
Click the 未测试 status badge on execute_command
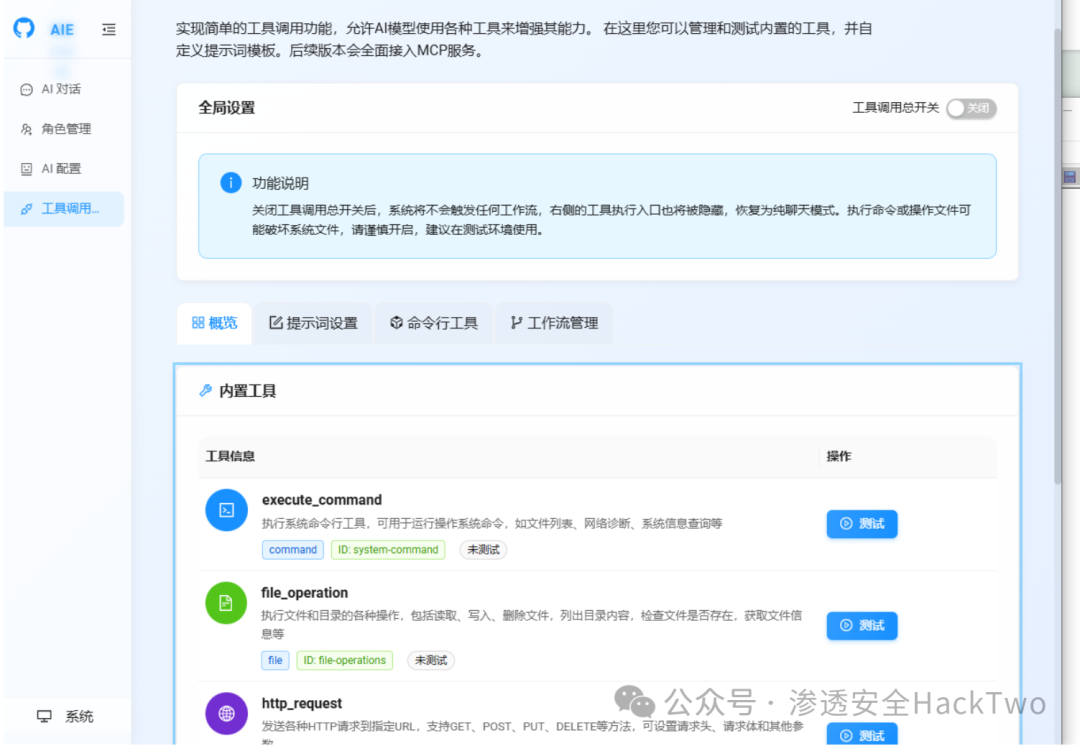(x=483, y=550)
